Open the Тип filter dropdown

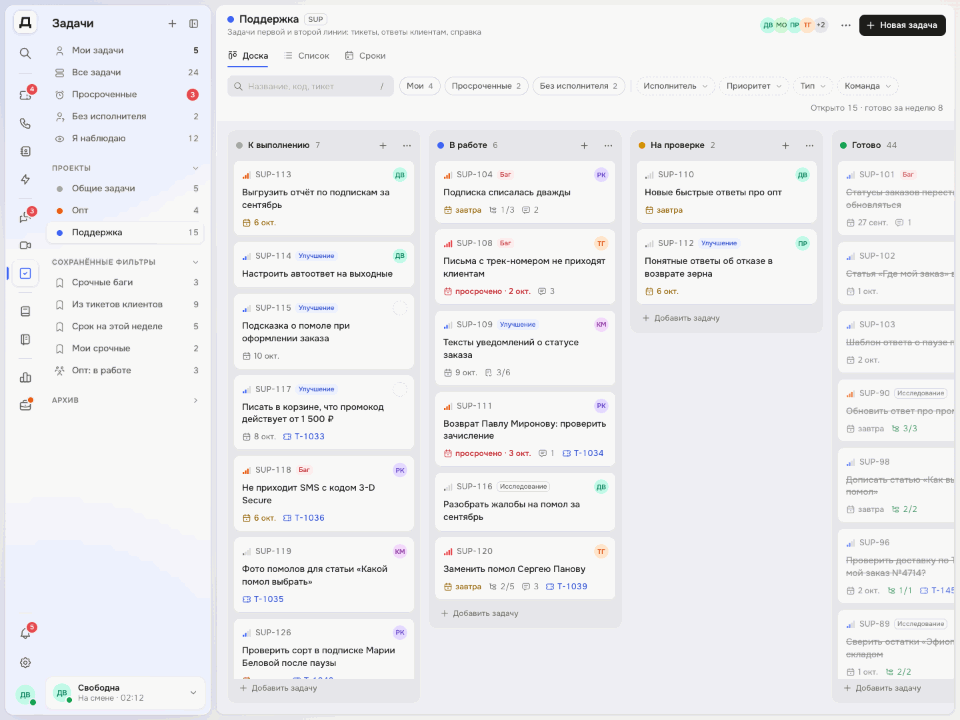(813, 86)
